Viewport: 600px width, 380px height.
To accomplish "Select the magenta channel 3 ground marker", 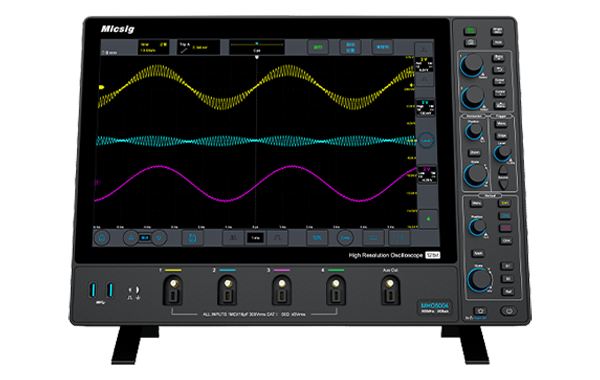I will pyautogui.click(x=97, y=183).
